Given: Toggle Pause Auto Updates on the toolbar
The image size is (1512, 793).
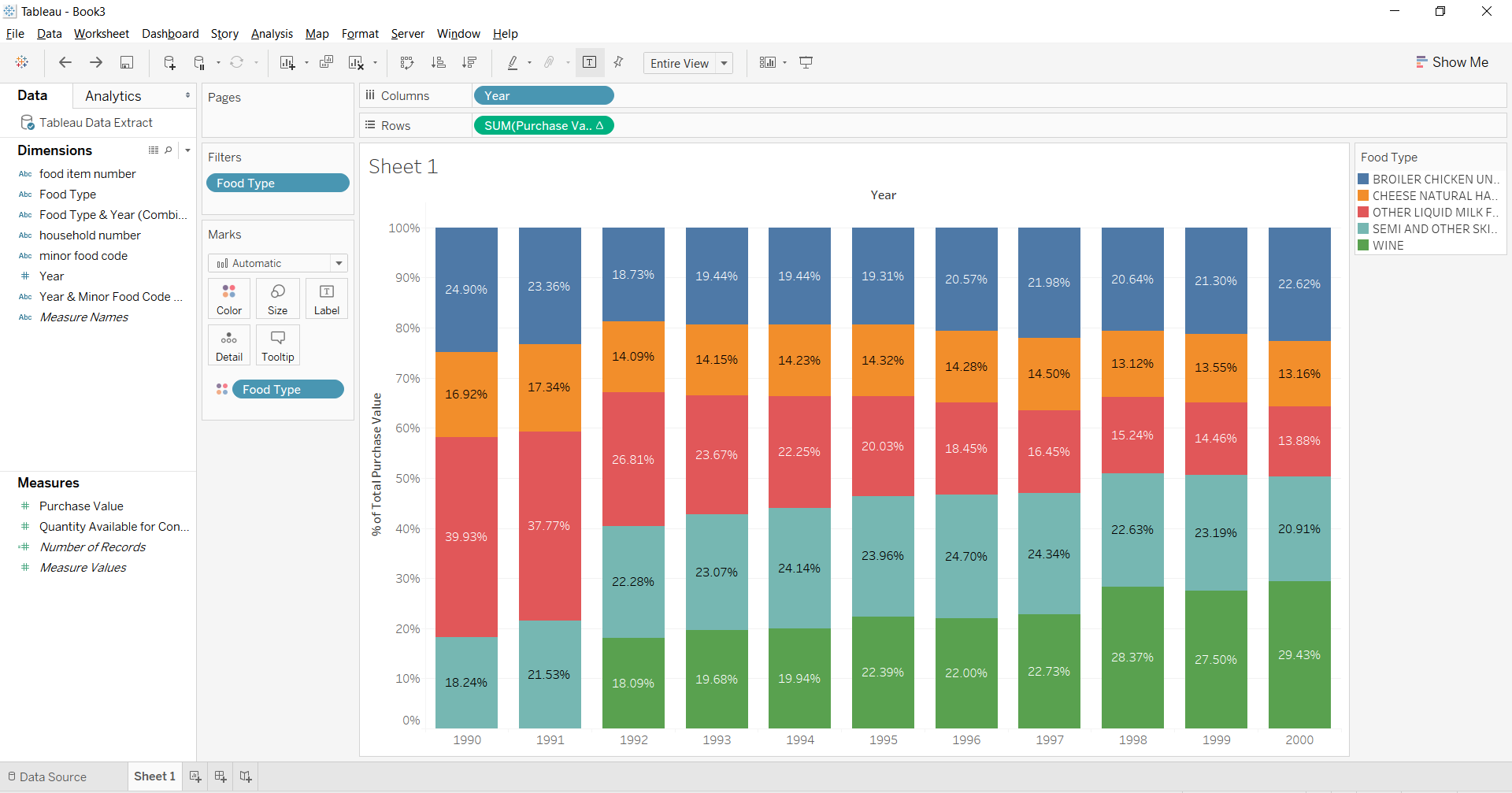Looking at the screenshot, I should tap(198, 62).
